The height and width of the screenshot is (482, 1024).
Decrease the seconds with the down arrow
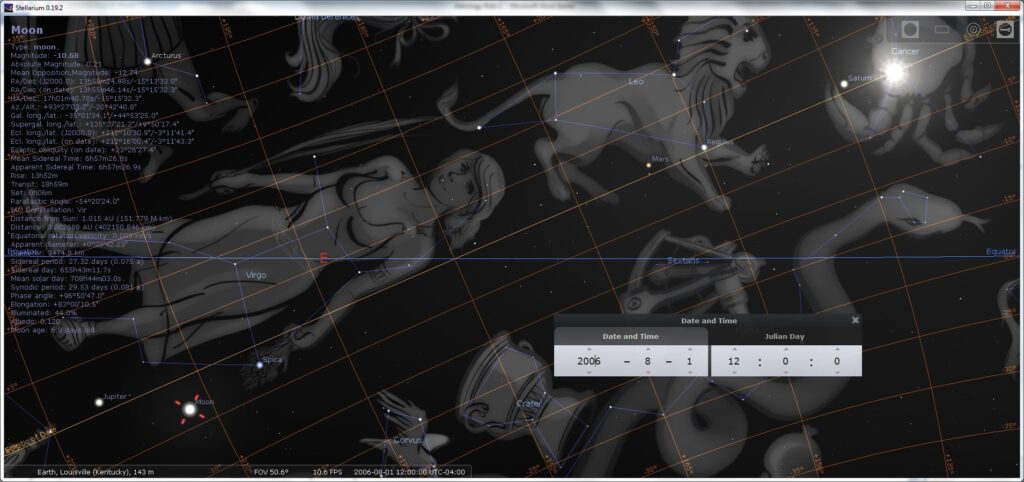pyautogui.click(x=837, y=373)
